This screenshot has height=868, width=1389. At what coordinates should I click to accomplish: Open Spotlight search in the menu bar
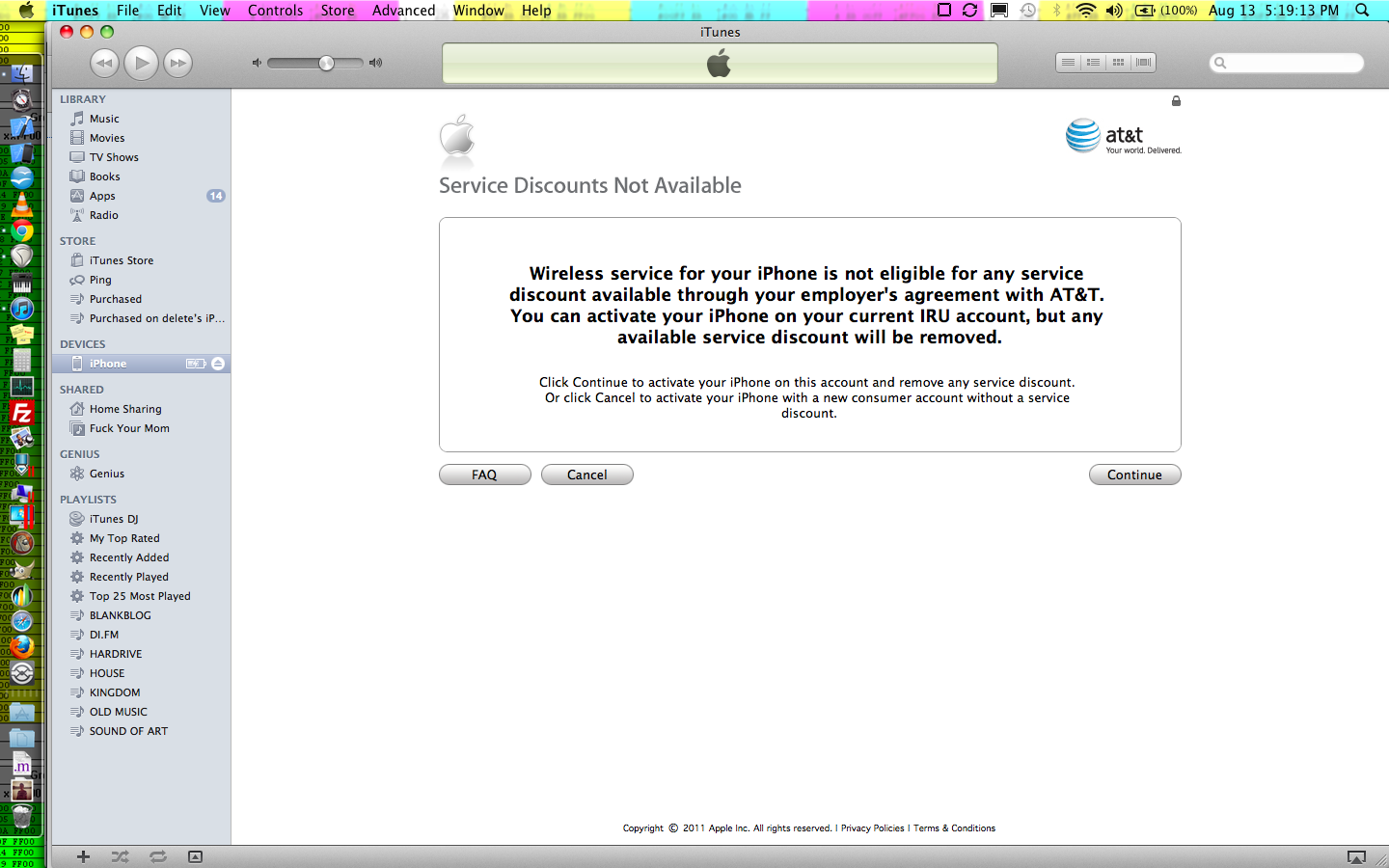tap(1362, 11)
